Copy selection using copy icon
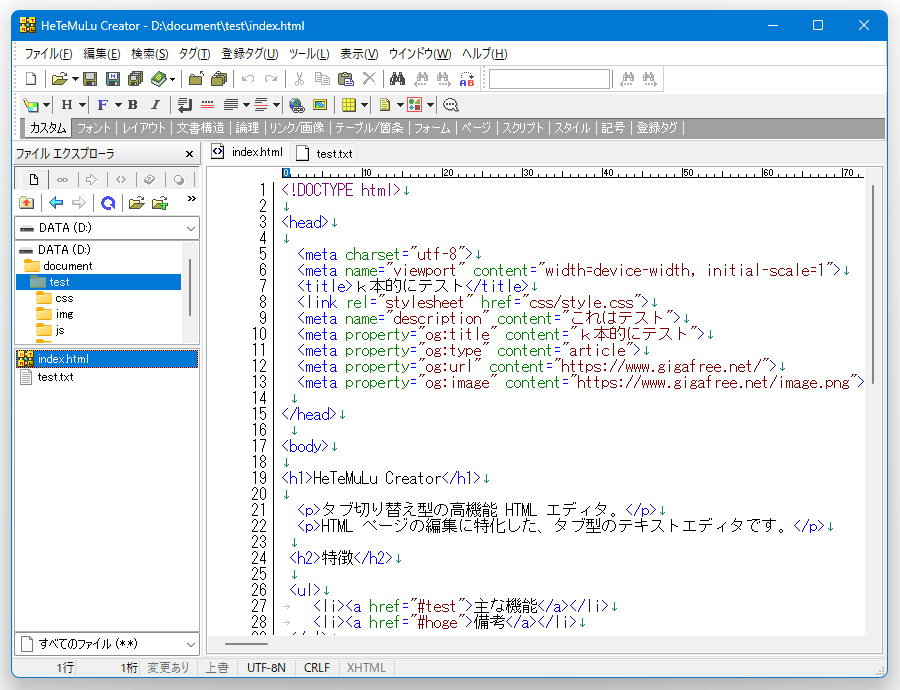 [322, 79]
